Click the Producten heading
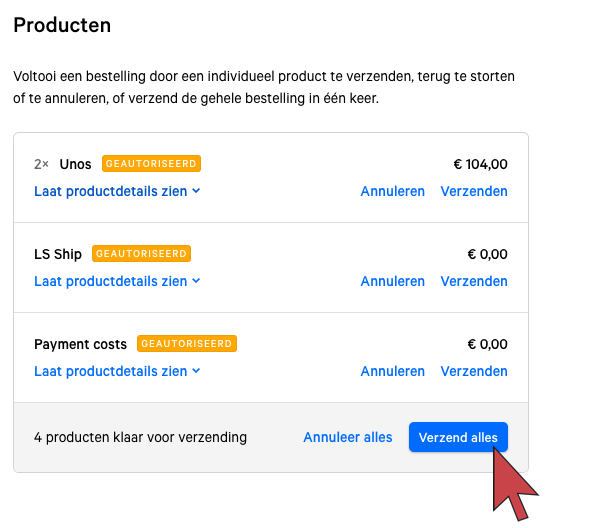Screen dimensions: 610x528 tap(62, 25)
